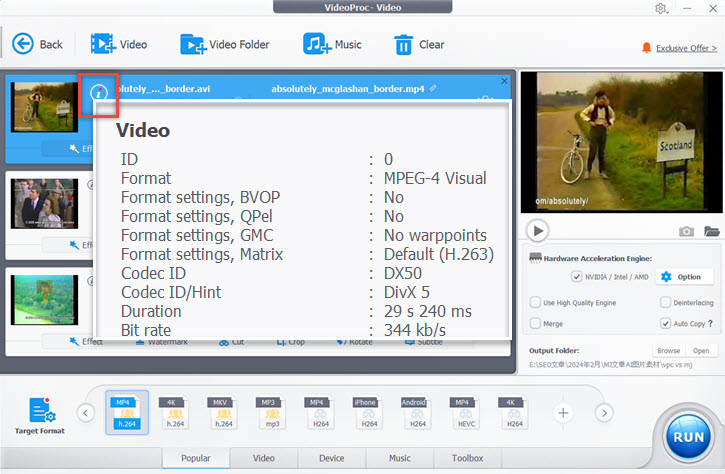Image resolution: width=725 pixels, height=474 pixels.
Task: Remove the first video with X
Action: (x=504, y=81)
